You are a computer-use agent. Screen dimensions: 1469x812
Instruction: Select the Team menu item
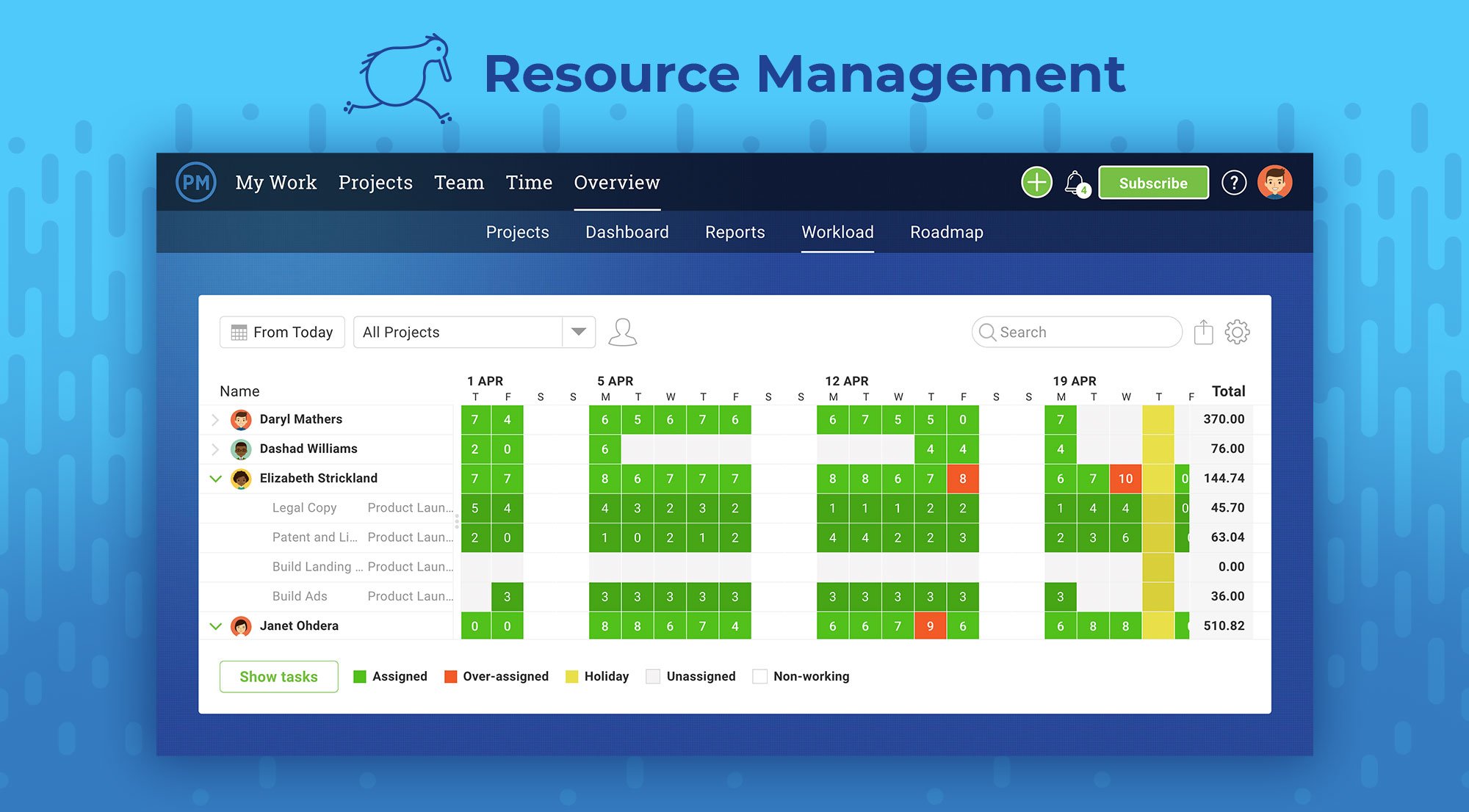tap(458, 182)
